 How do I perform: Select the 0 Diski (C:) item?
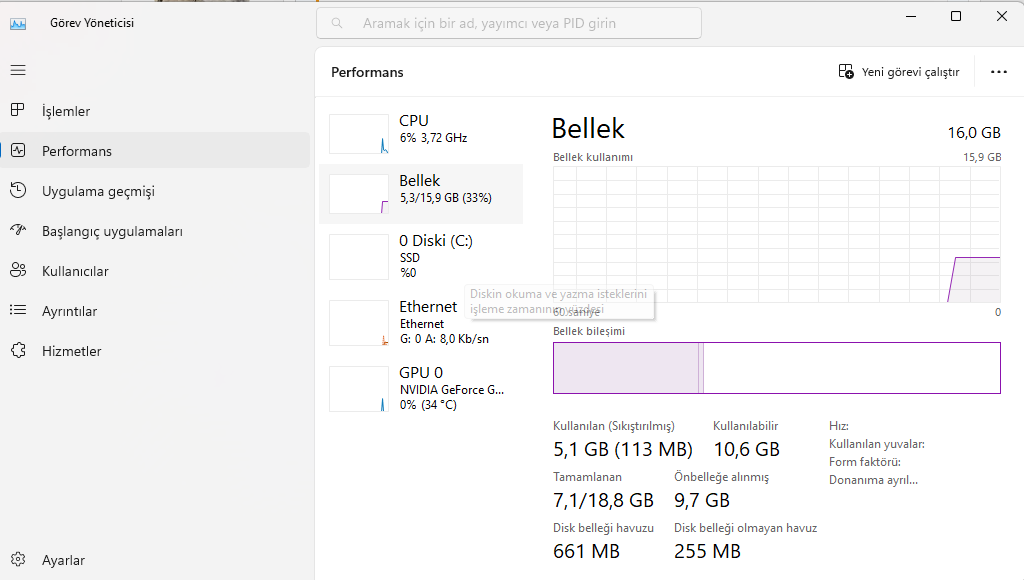click(421, 255)
